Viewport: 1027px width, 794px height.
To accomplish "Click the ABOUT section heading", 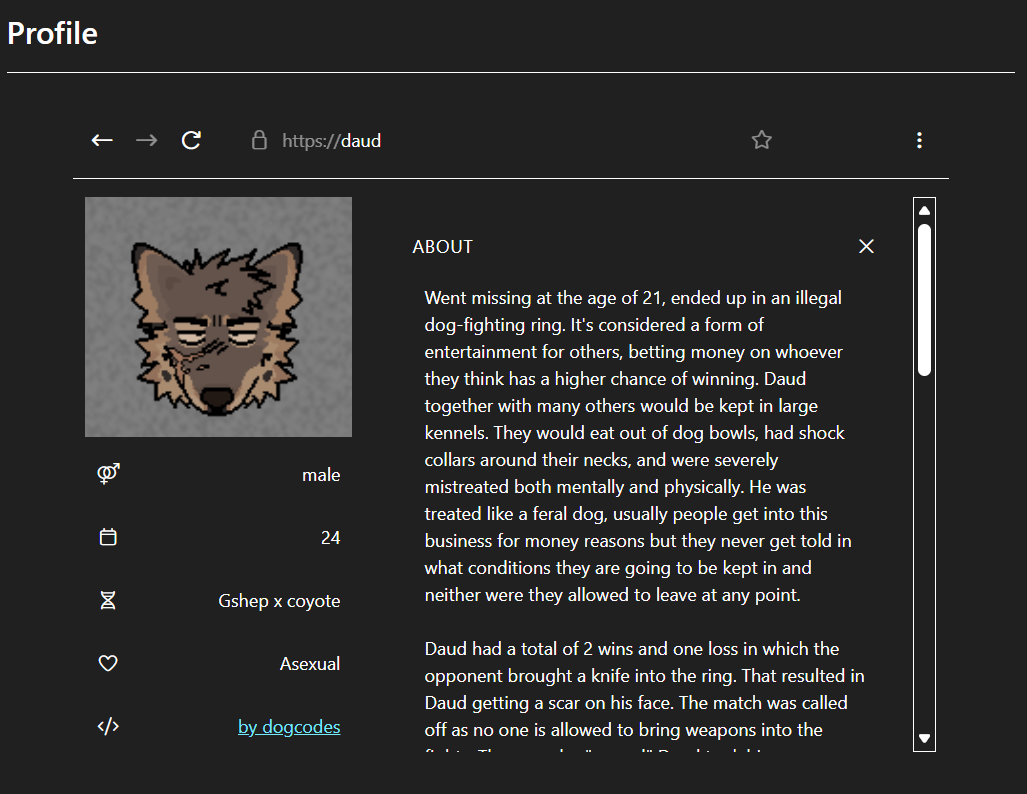I will (443, 247).
